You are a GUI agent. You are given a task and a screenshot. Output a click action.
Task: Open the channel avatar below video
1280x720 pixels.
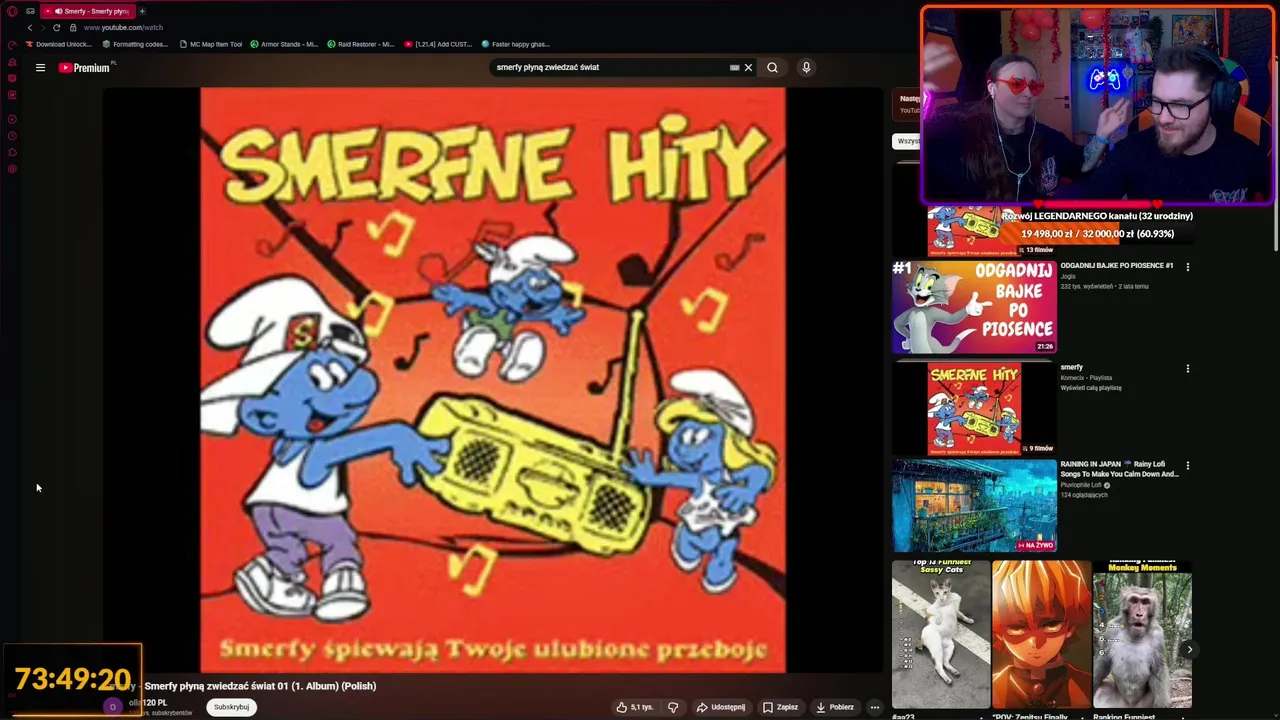(x=112, y=706)
